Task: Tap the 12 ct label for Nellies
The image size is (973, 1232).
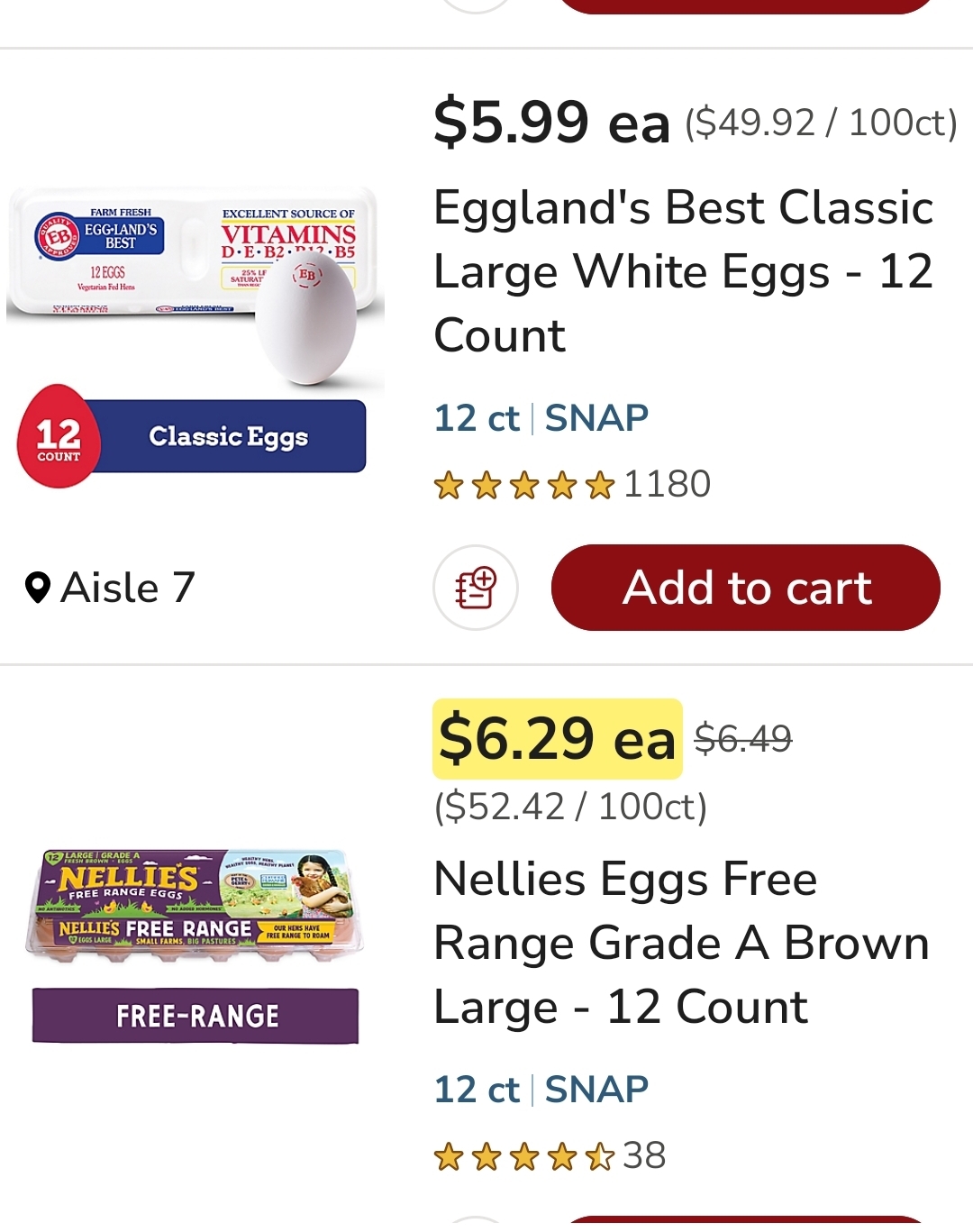Action: 477,1090
